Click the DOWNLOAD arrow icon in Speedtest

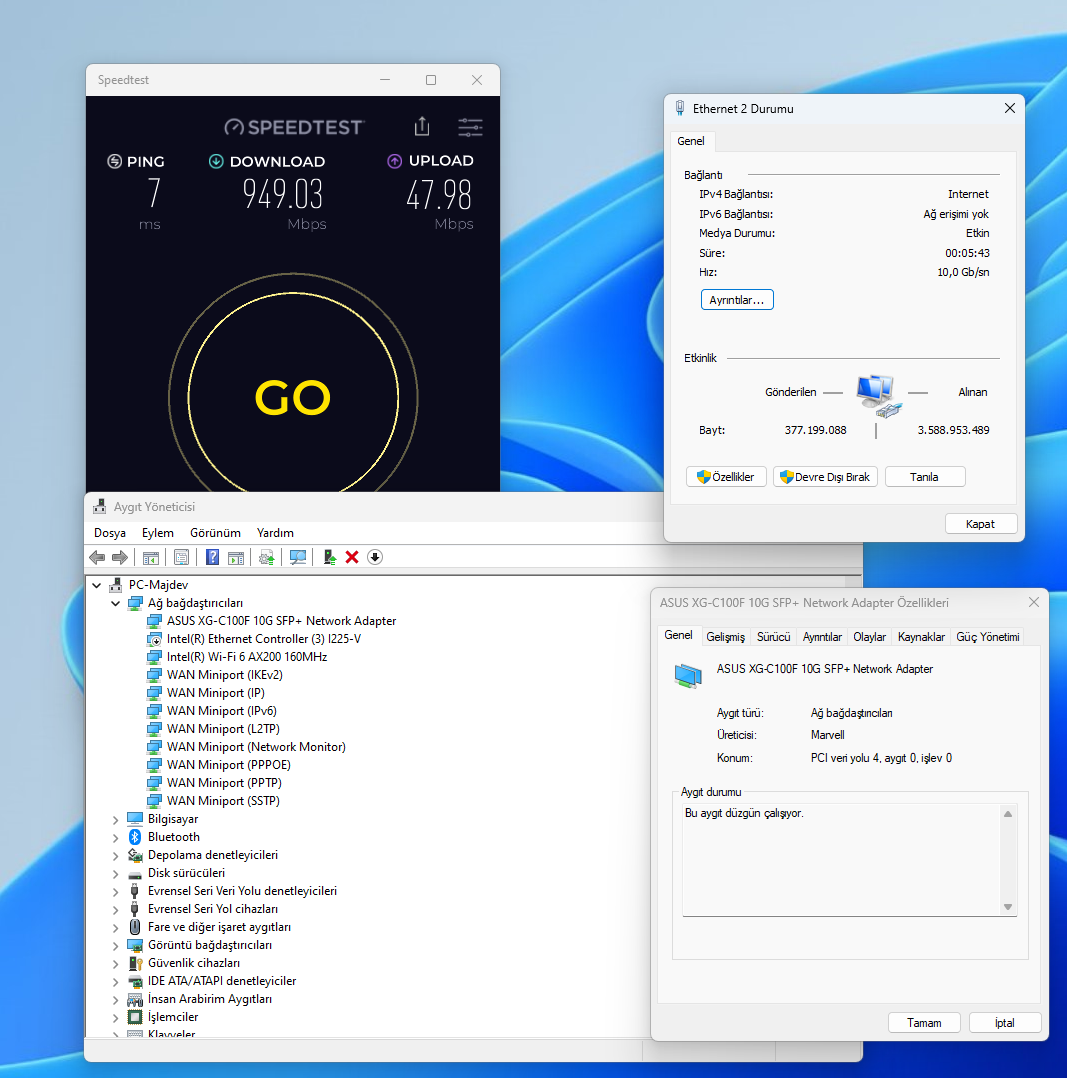pyautogui.click(x=216, y=162)
